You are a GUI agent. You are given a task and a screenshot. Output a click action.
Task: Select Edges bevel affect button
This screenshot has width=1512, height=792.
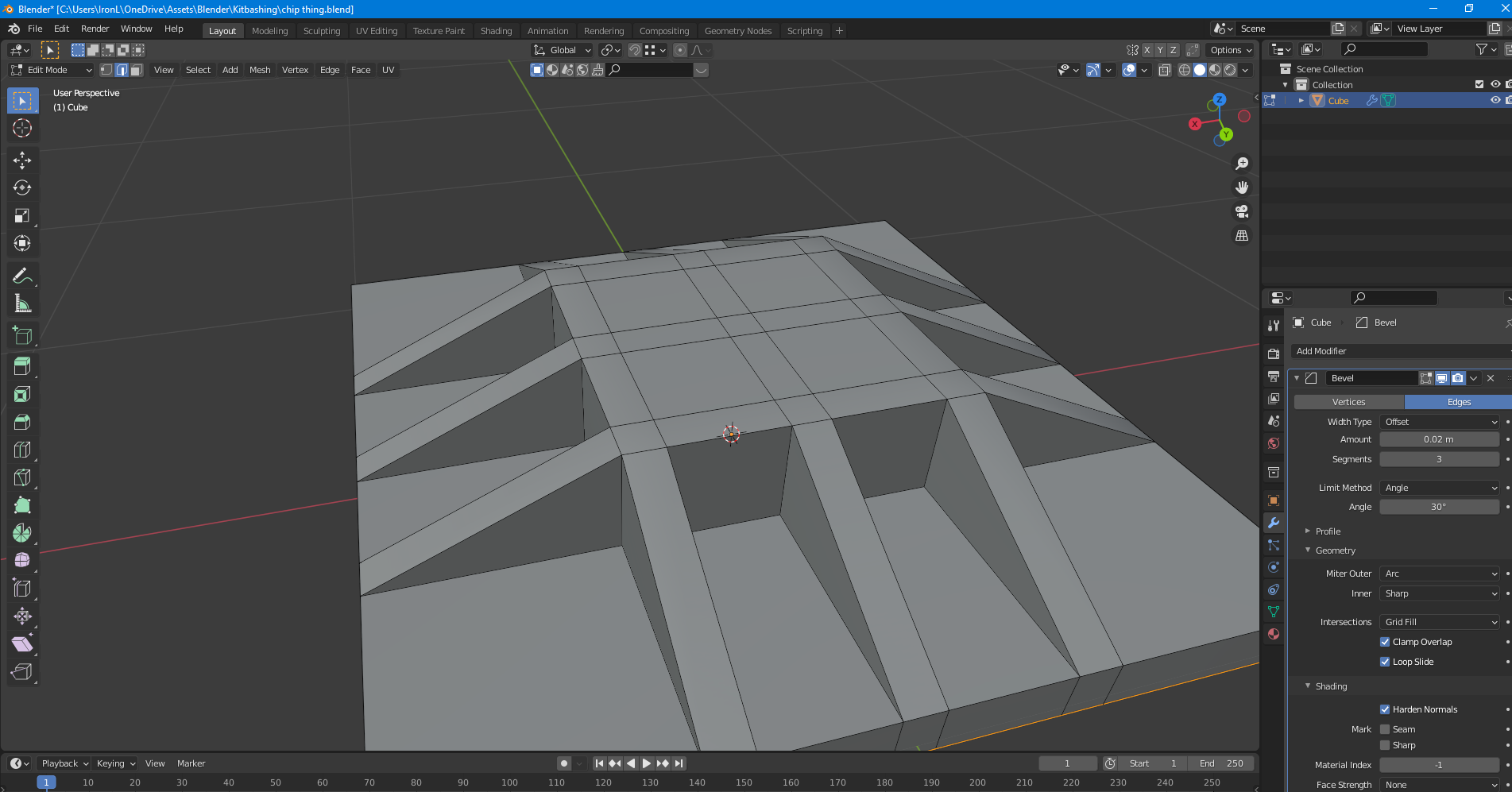tap(1459, 402)
